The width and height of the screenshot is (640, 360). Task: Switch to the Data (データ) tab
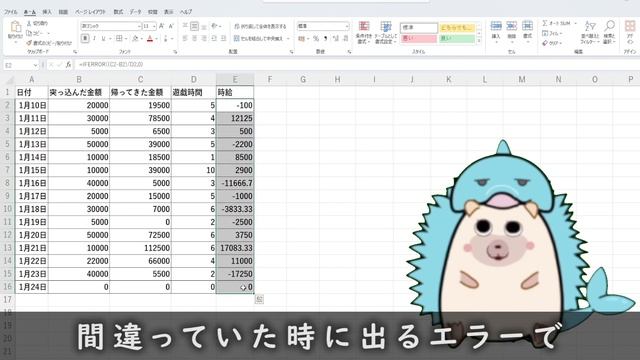(x=136, y=12)
